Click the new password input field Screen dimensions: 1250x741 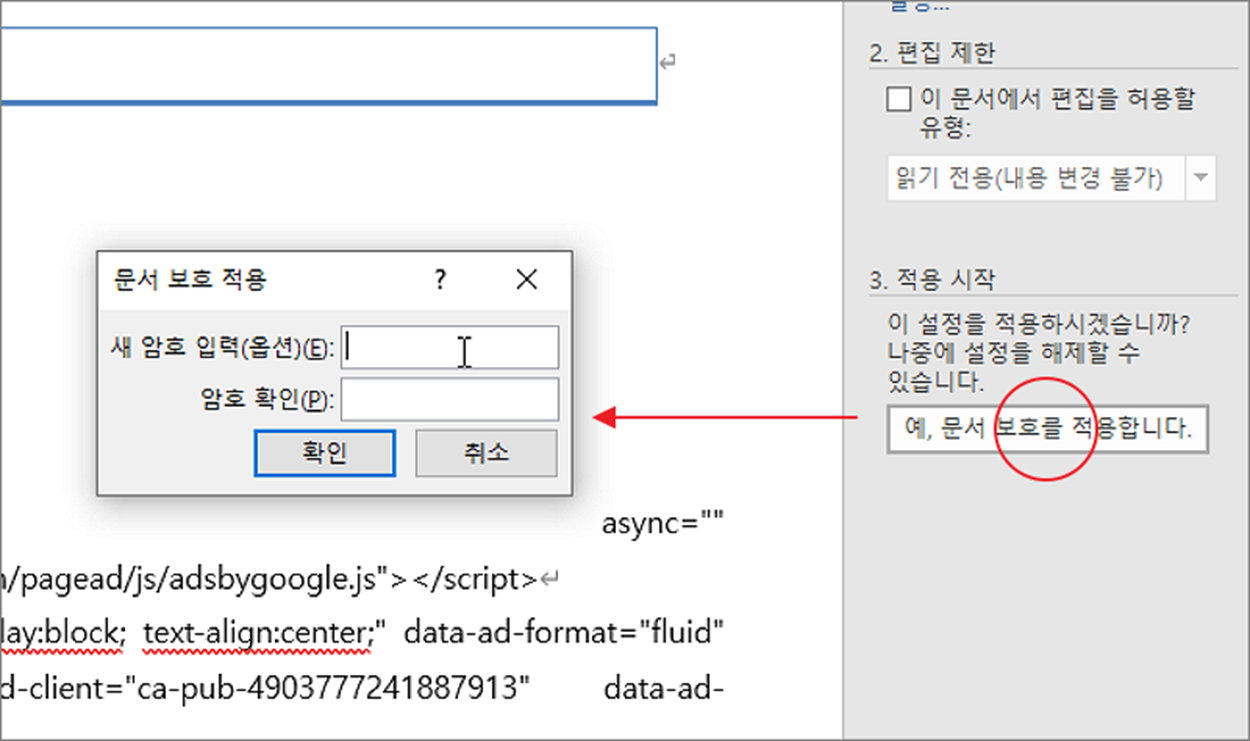[450, 347]
